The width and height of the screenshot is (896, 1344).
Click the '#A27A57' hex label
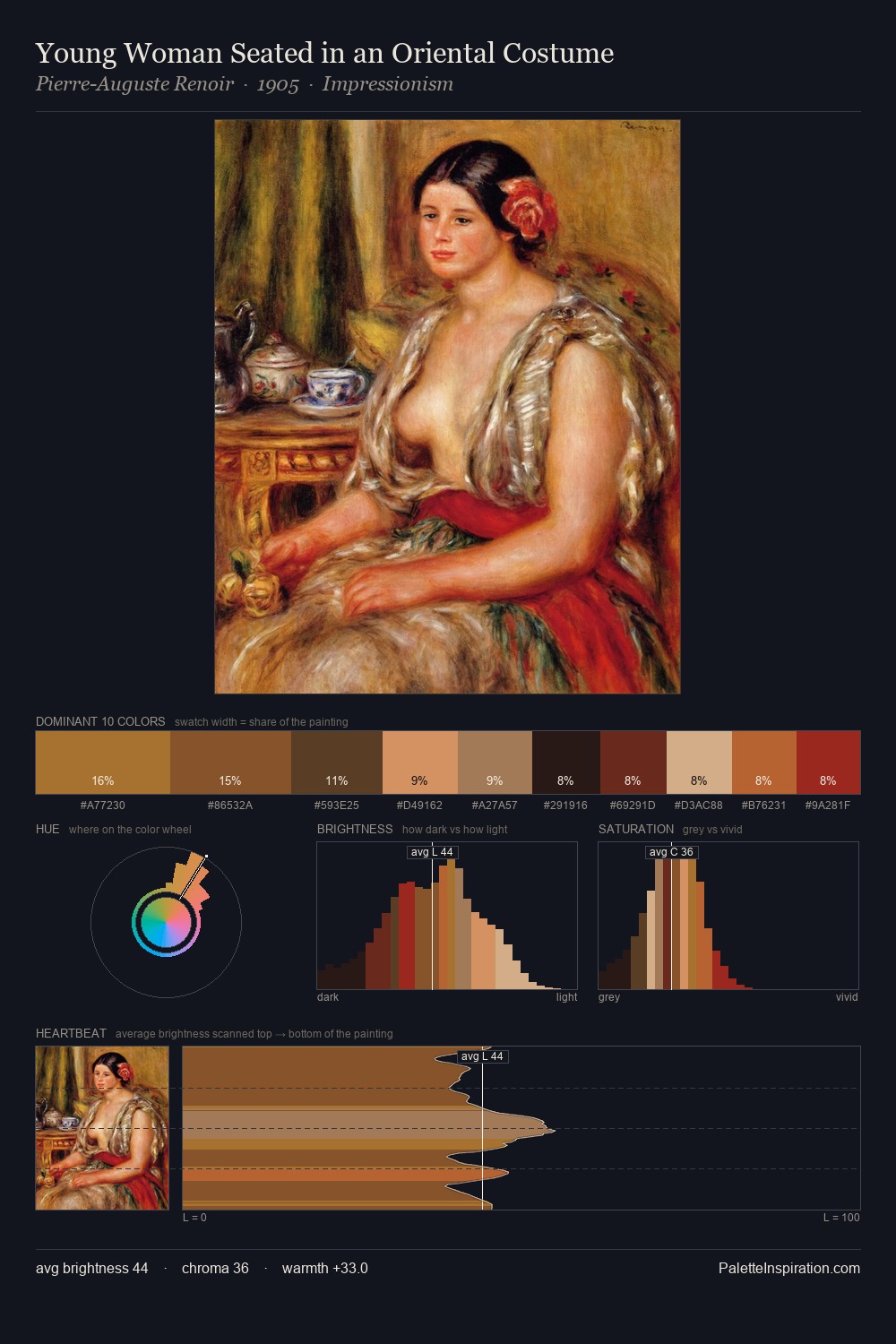pos(495,805)
